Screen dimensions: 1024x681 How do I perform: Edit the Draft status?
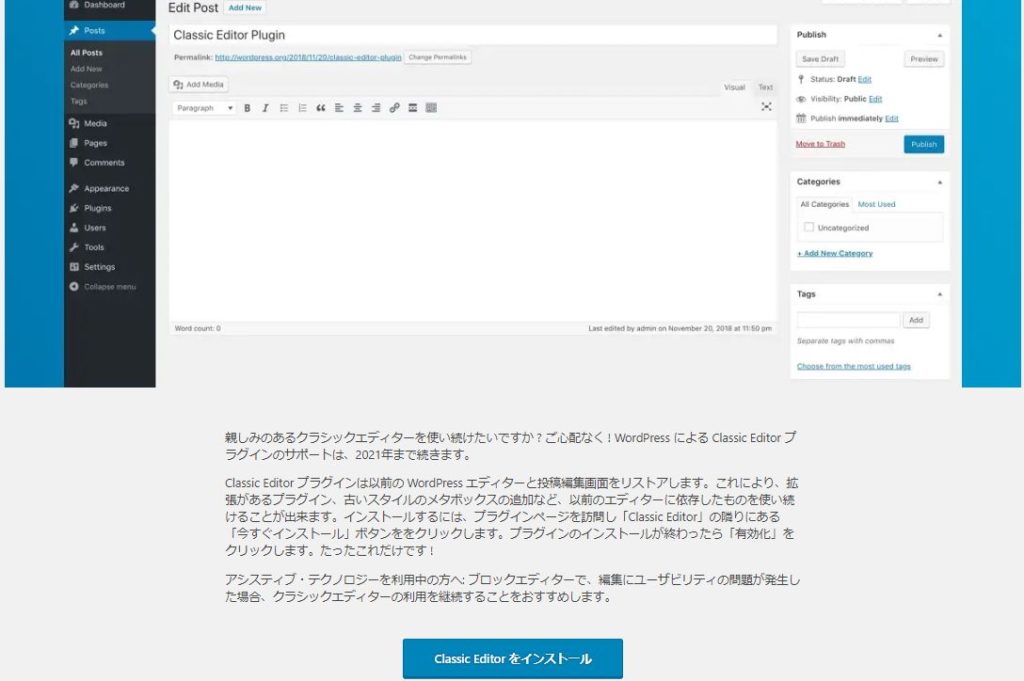click(x=865, y=80)
